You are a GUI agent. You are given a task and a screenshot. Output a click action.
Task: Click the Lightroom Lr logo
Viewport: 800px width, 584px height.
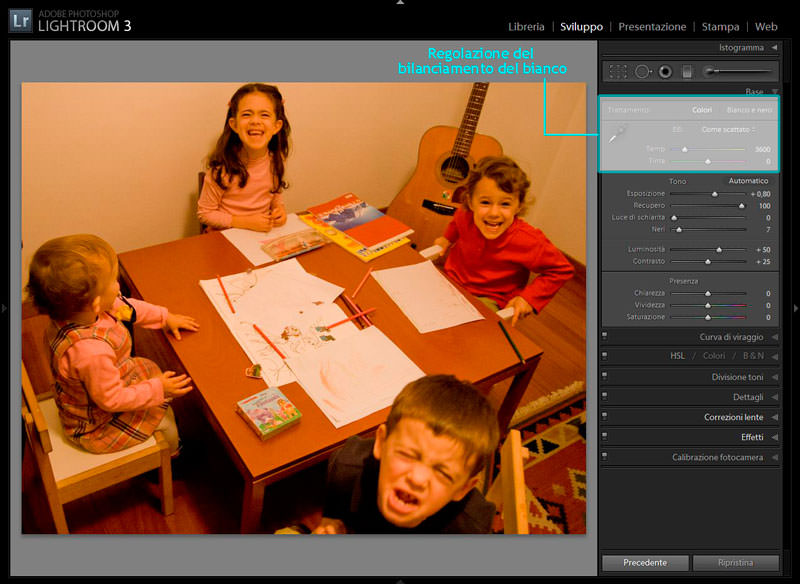[19, 19]
